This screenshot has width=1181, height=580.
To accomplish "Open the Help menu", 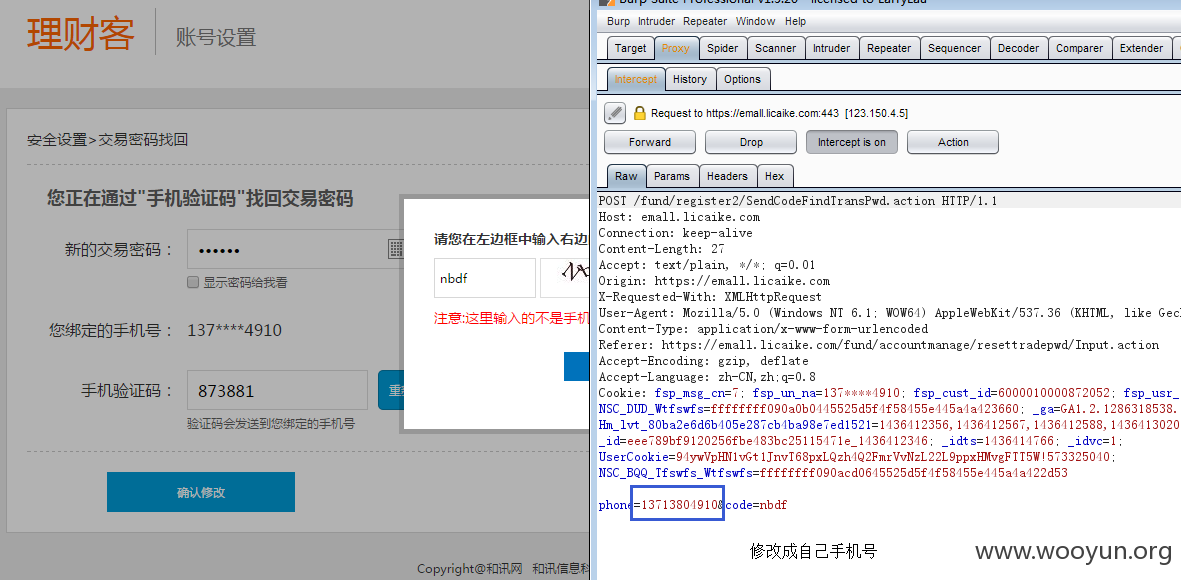I will tap(795, 21).
